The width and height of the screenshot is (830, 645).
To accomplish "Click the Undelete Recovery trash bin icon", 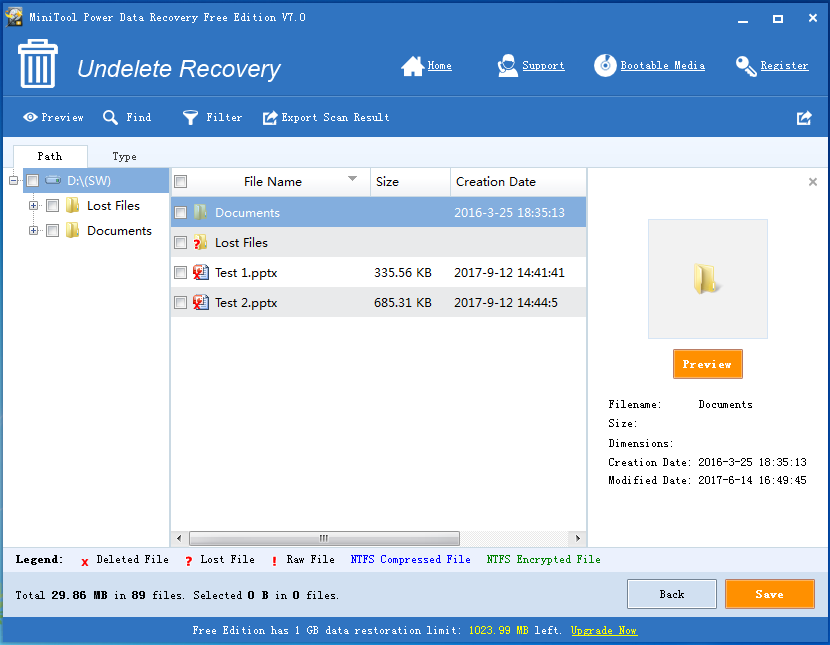I will coord(38,63).
